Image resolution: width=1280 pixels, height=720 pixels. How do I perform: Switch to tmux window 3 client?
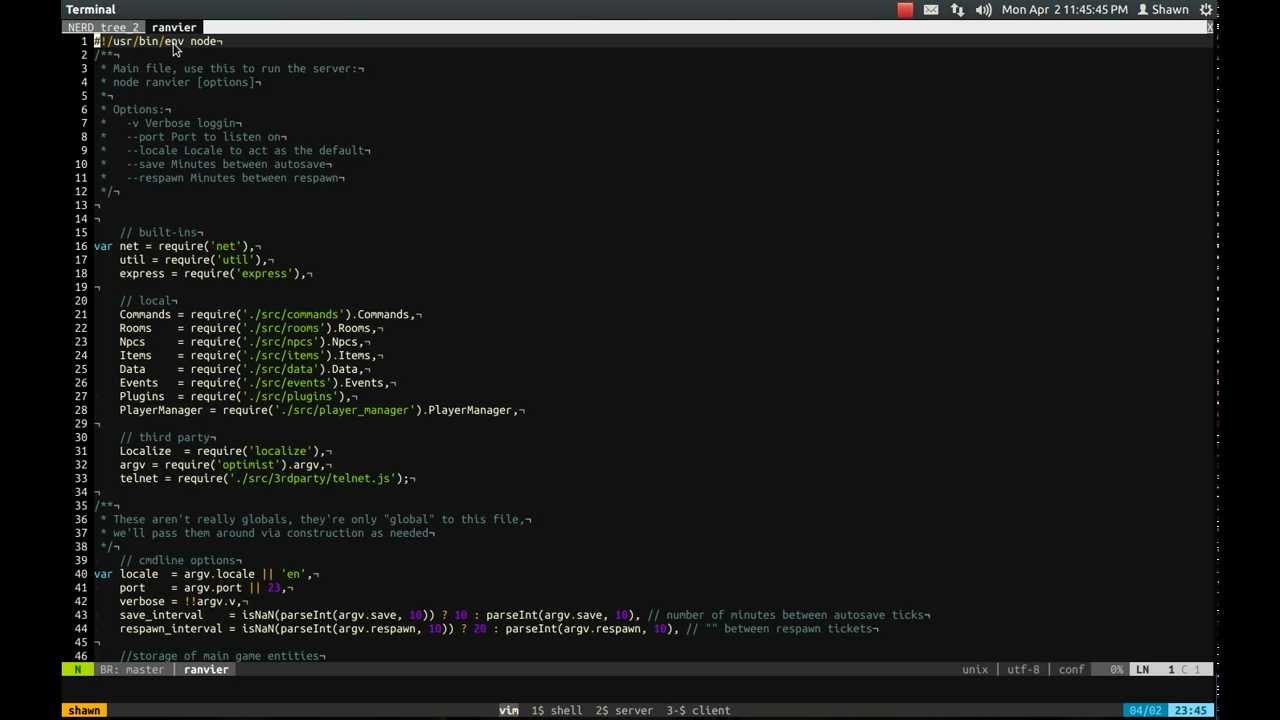tap(698, 710)
